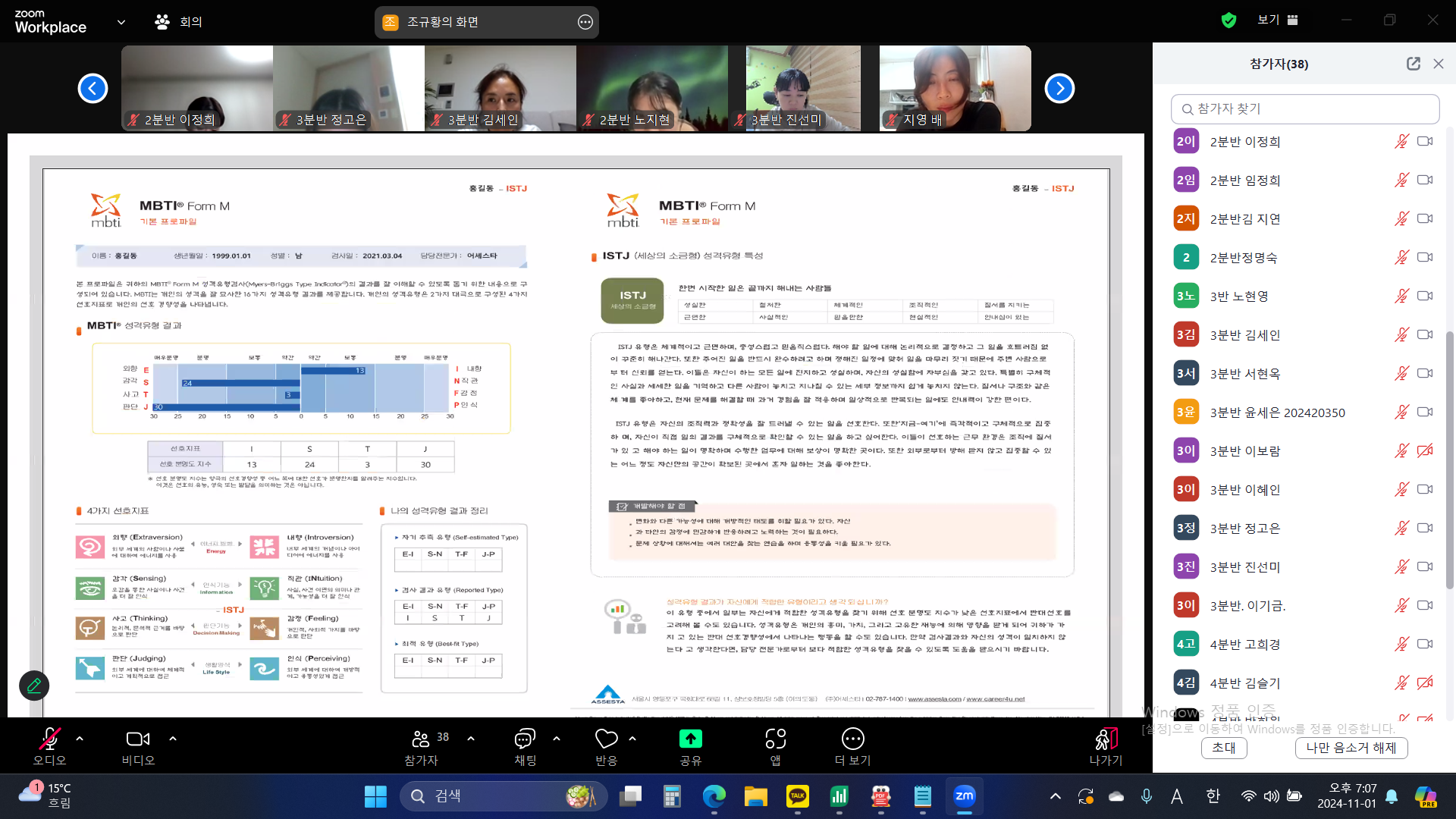Click 나만 음소거 해제 button

point(1351,748)
